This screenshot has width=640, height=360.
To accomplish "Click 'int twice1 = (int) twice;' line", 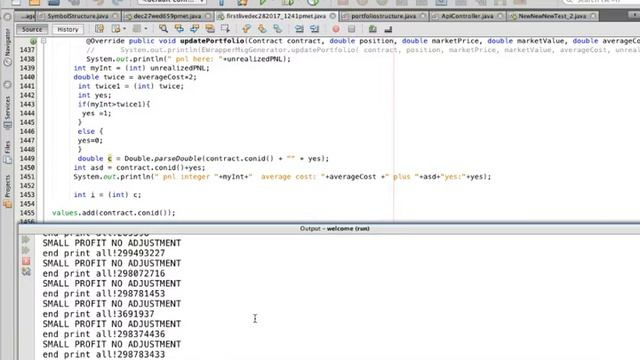I will (x=131, y=86).
